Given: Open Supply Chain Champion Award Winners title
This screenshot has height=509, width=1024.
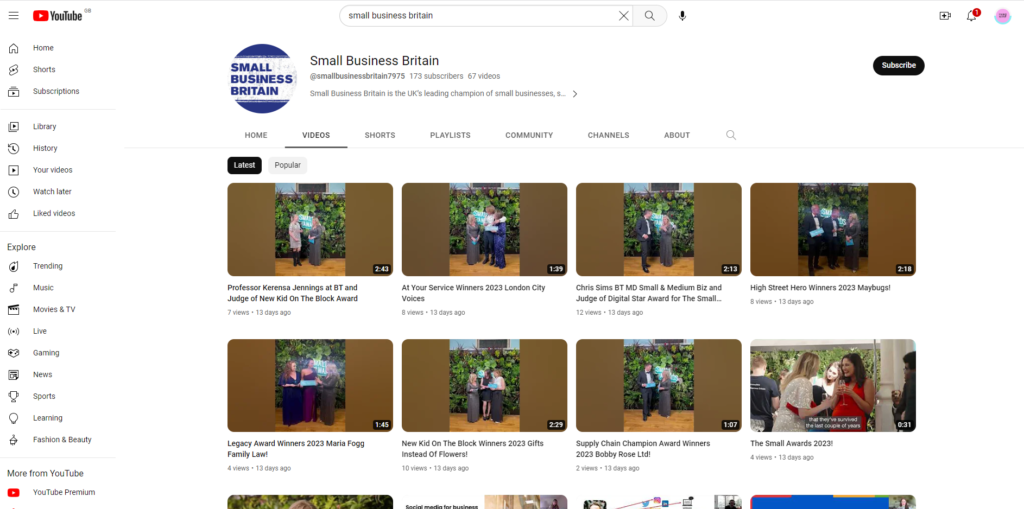Looking at the screenshot, I should [x=643, y=448].
